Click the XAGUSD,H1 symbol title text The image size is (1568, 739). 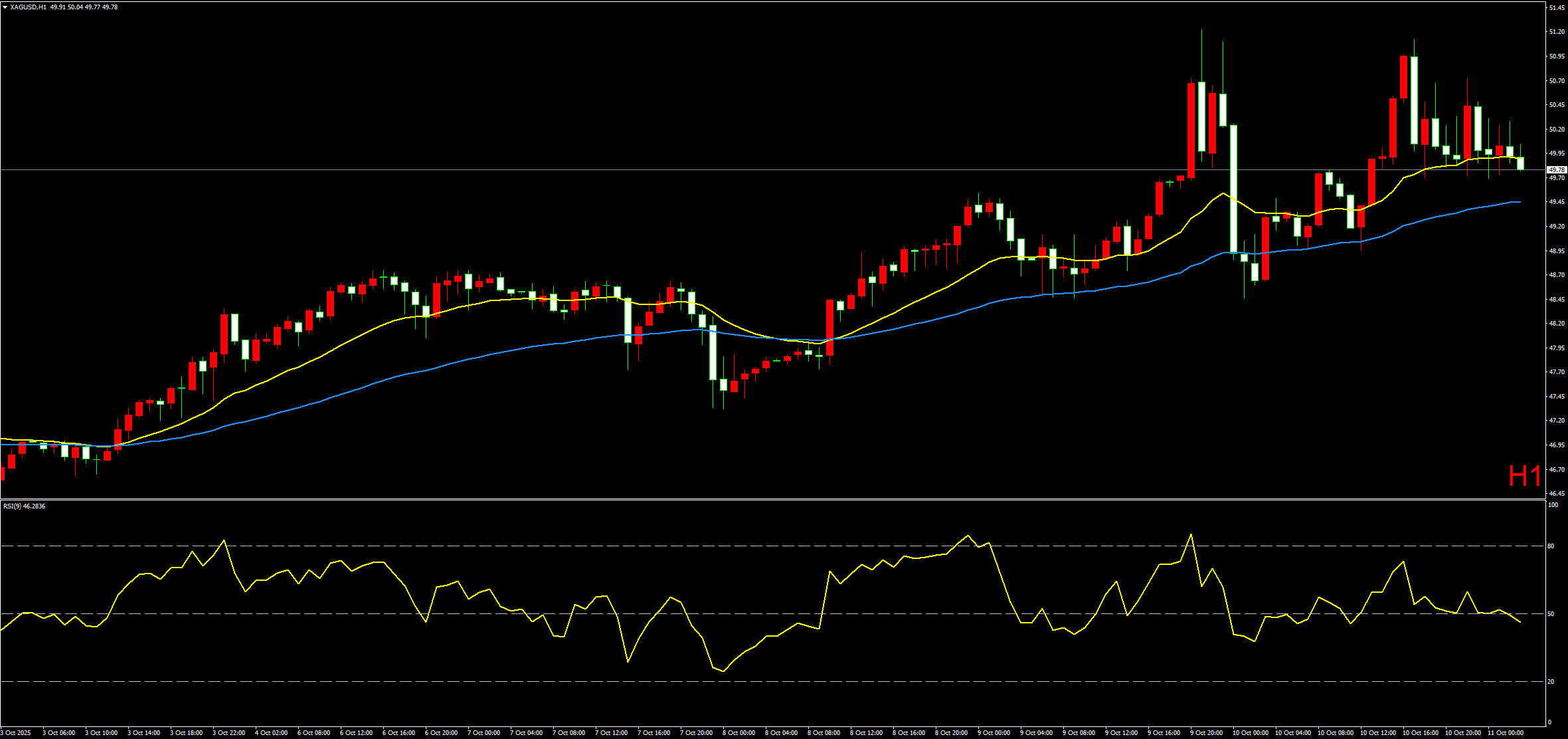pos(28,7)
